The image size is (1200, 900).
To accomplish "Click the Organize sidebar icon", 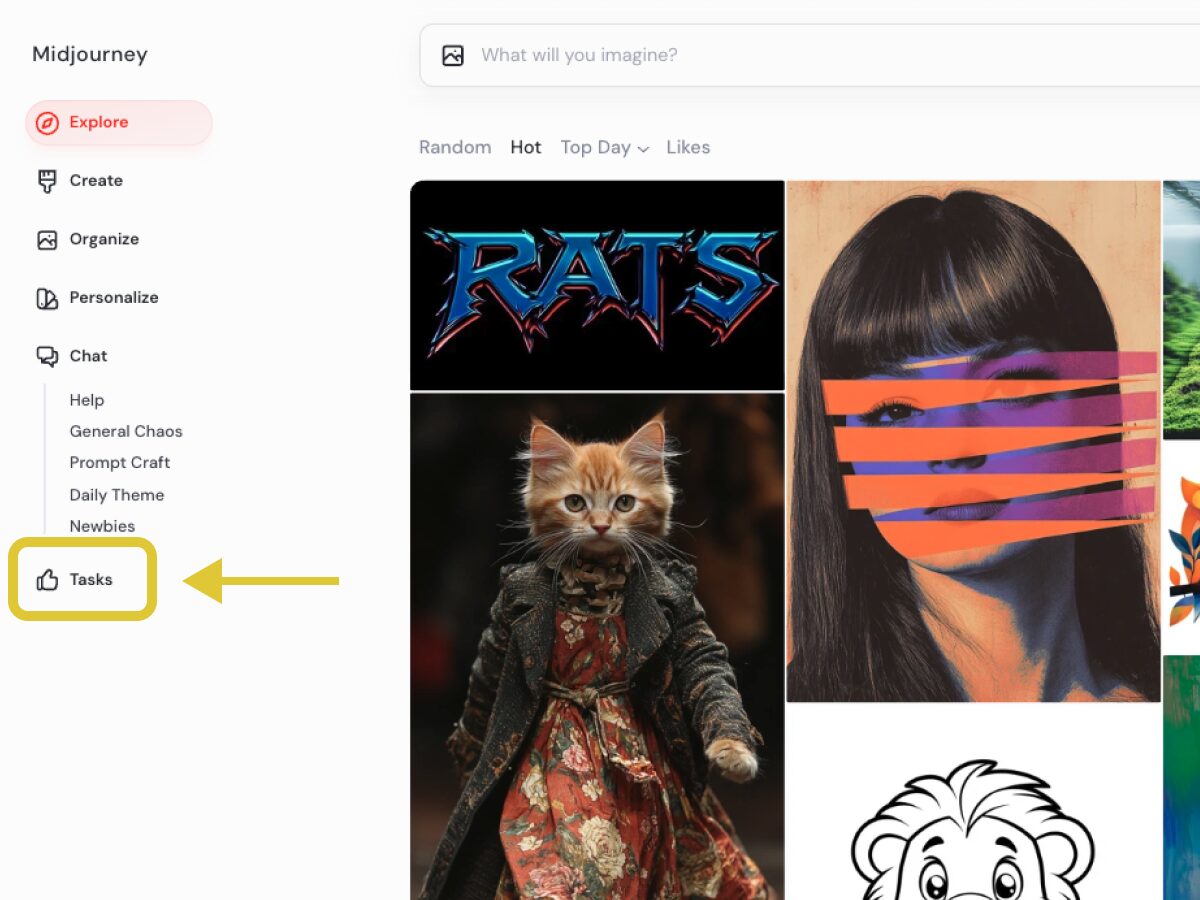I will coord(45,239).
